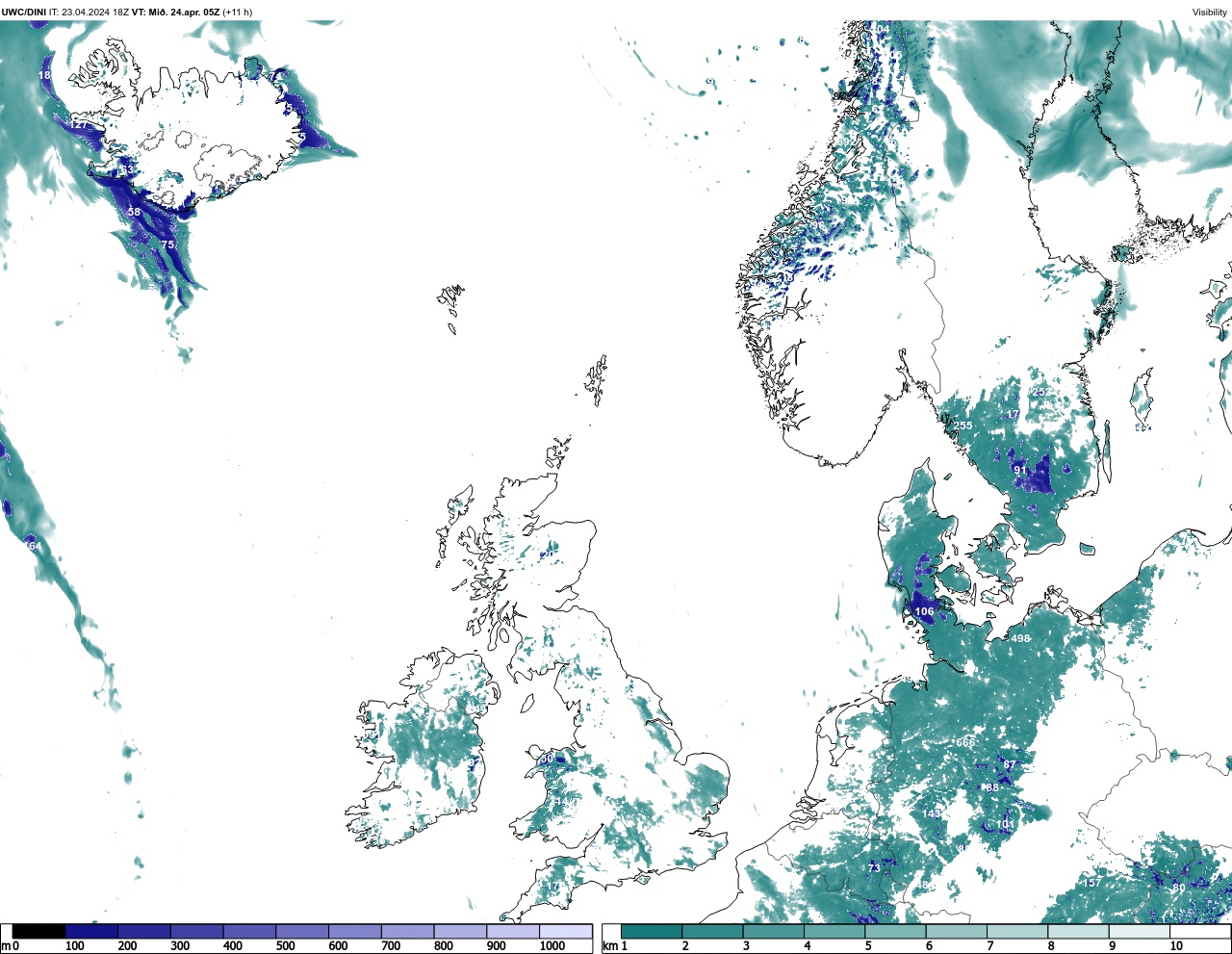Click the '1000' tick label on meter scale
This screenshot has width=1232, height=954.
pos(552,946)
